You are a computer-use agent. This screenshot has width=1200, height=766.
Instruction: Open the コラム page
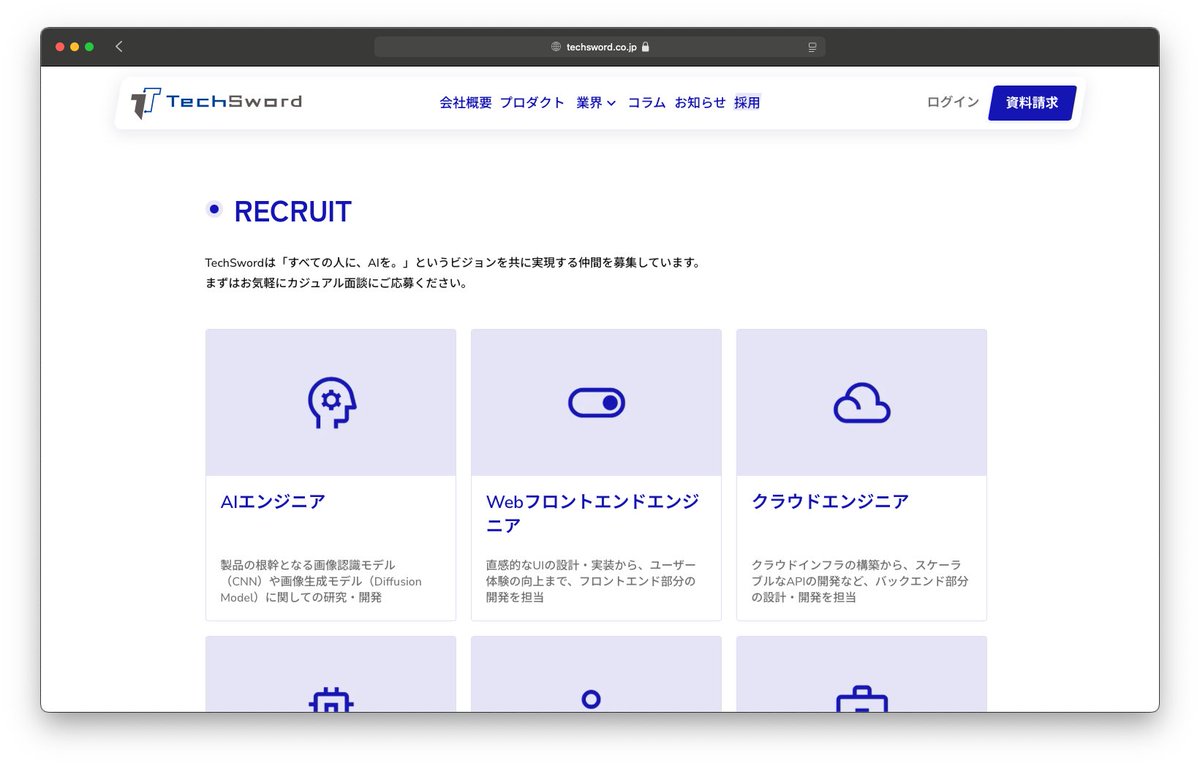click(x=647, y=102)
